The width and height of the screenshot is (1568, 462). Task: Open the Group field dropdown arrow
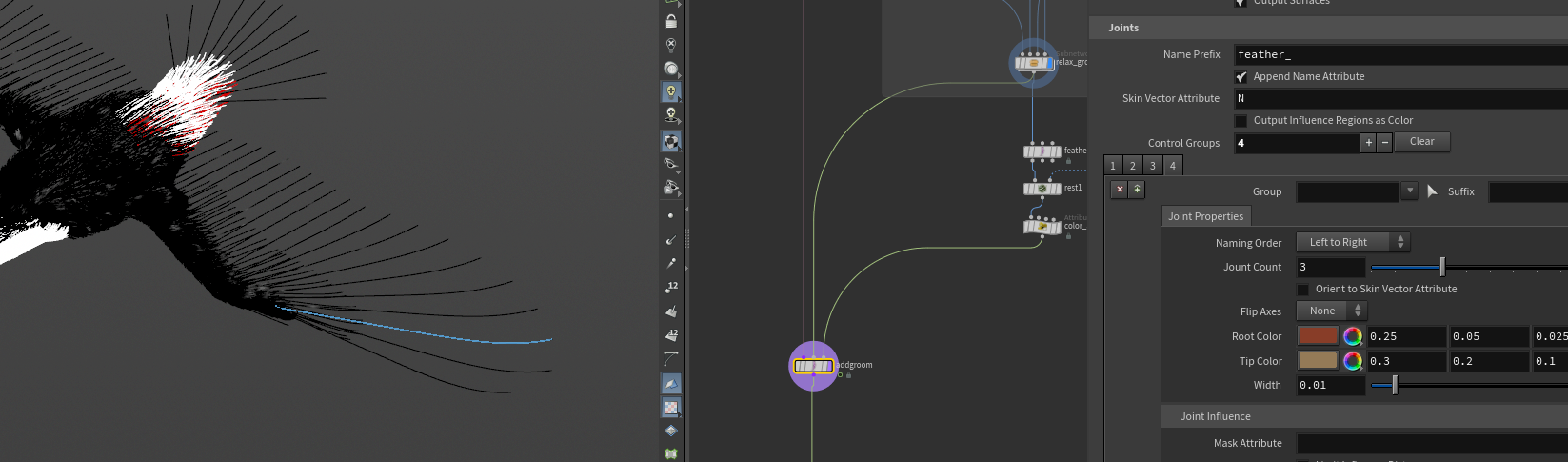coord(1410,191)
